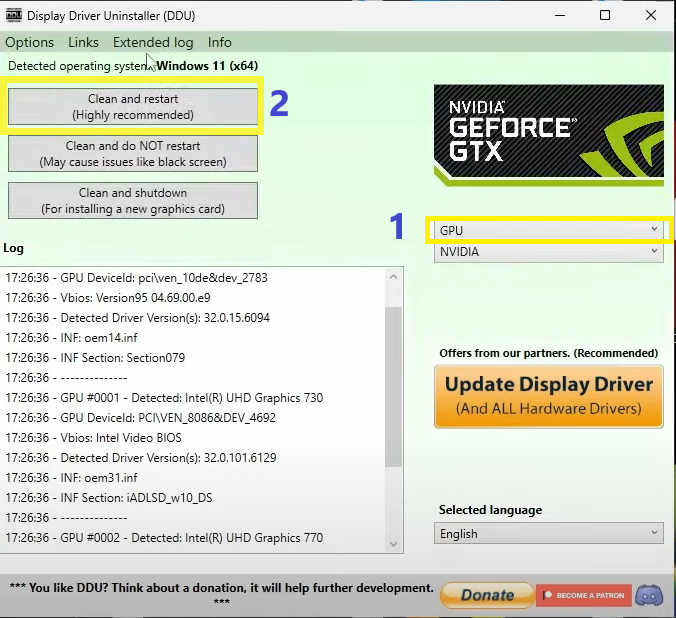Click the Become a Patron button
The width and height of the screenshot is (676, 618).
pyautogui.click(x=584, y=596)
